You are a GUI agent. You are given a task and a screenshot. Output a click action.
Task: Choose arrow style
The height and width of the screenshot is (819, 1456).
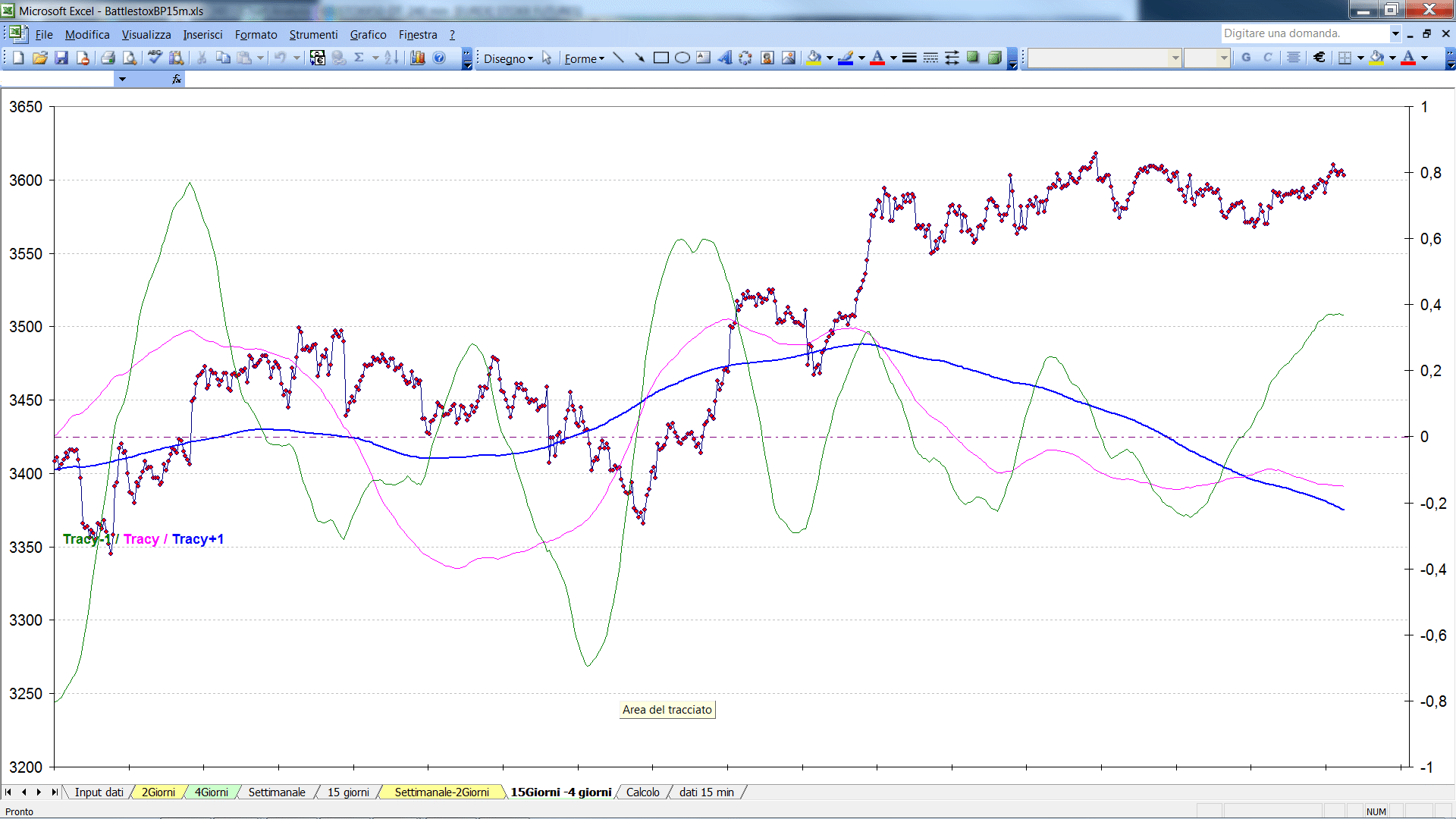pyautogui.click(x=952, y=58)
